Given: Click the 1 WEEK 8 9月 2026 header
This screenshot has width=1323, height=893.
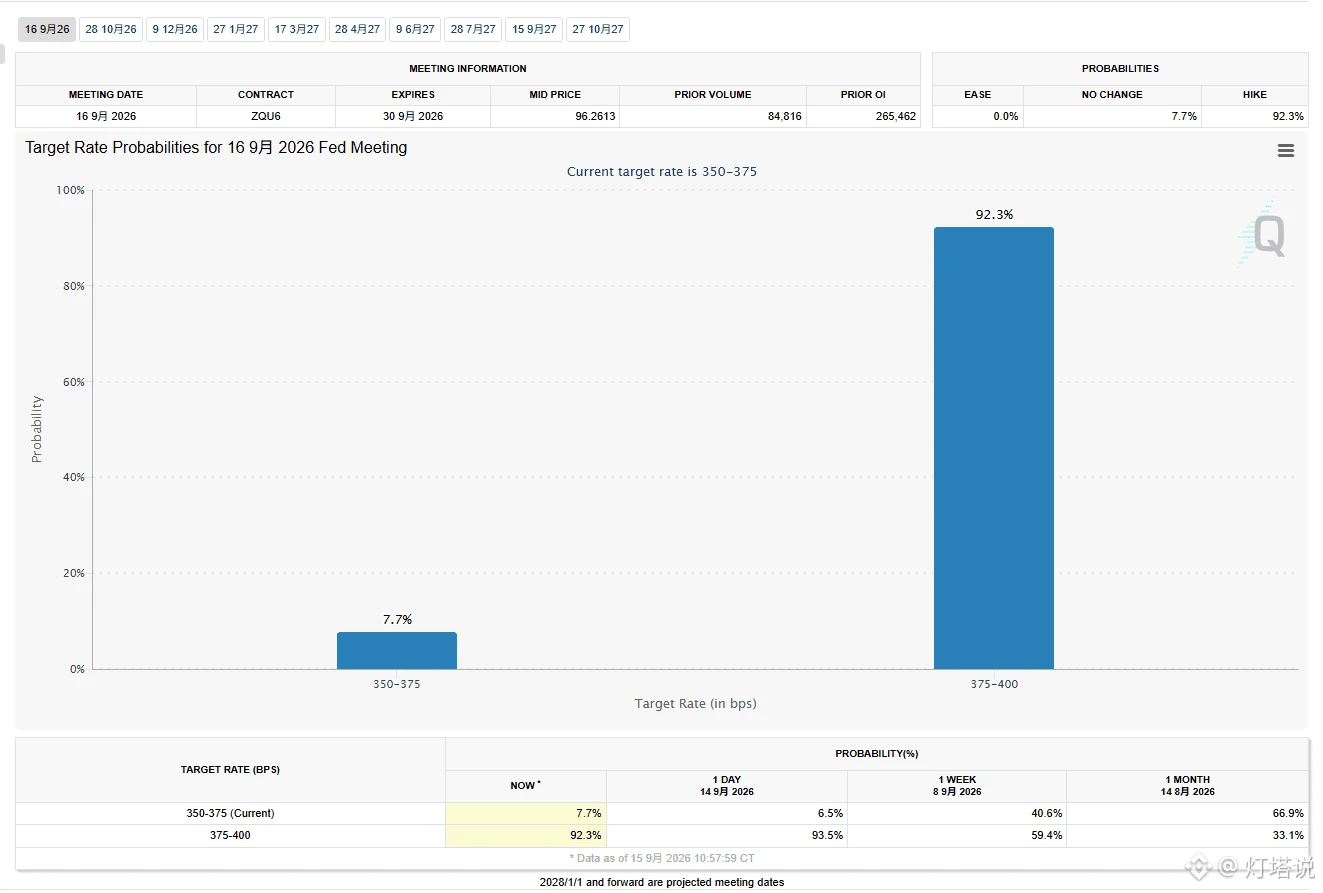Looking at the screenshot, I should (x=957, y=786).
